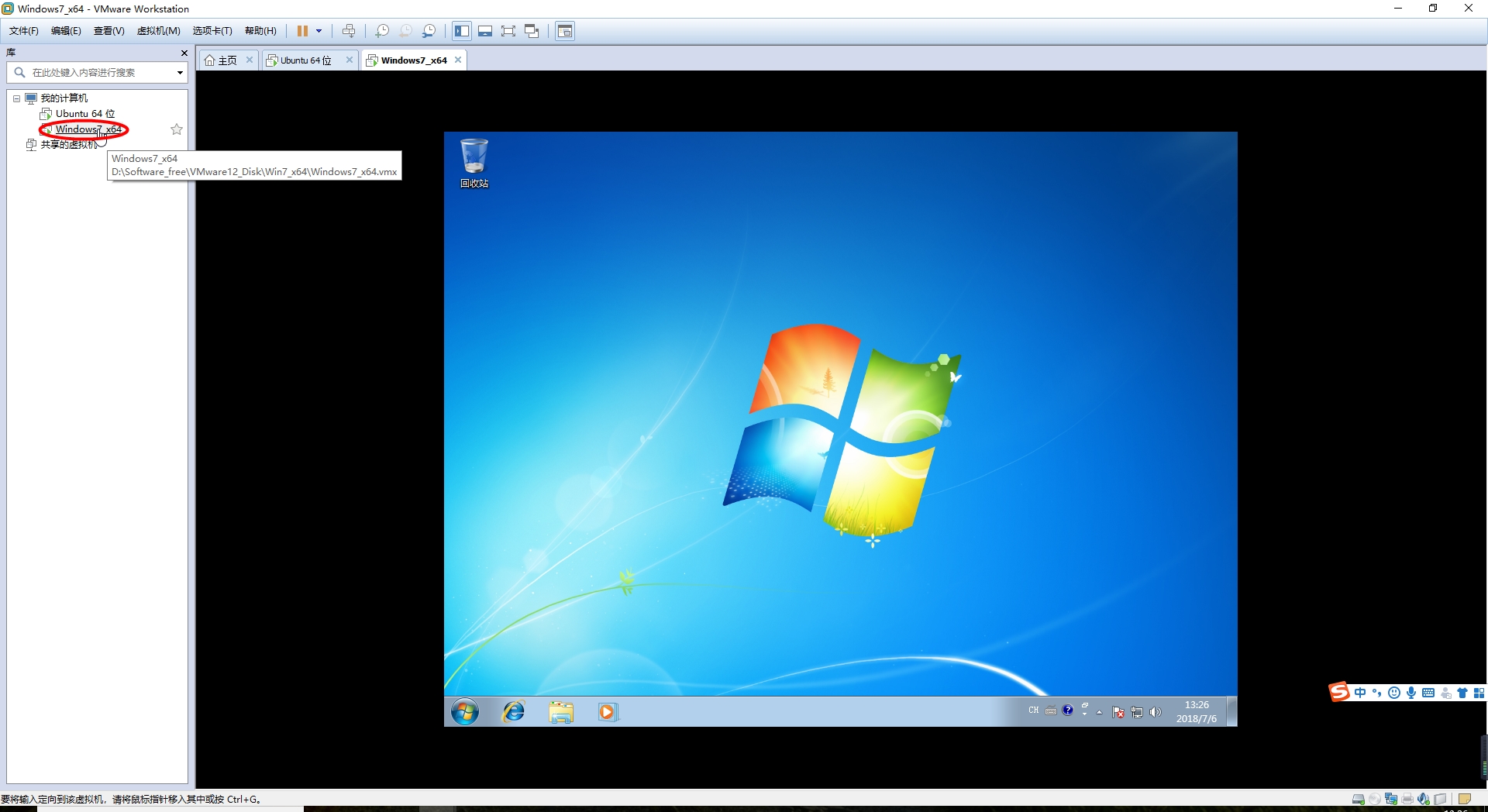Enter full screen mode from the toolbar
This screenshot has width=1488, height=812.
click(508, 31)
